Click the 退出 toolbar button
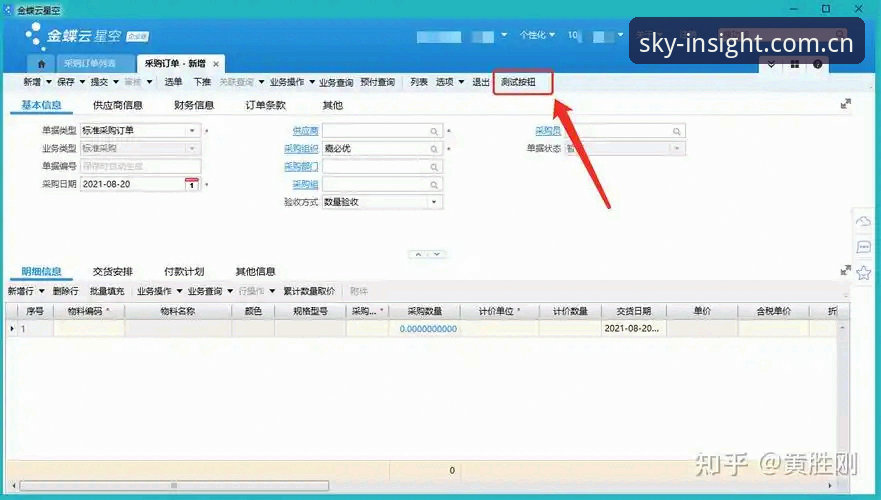The width and height of the screenshot is (881, 500). [480, 82]
